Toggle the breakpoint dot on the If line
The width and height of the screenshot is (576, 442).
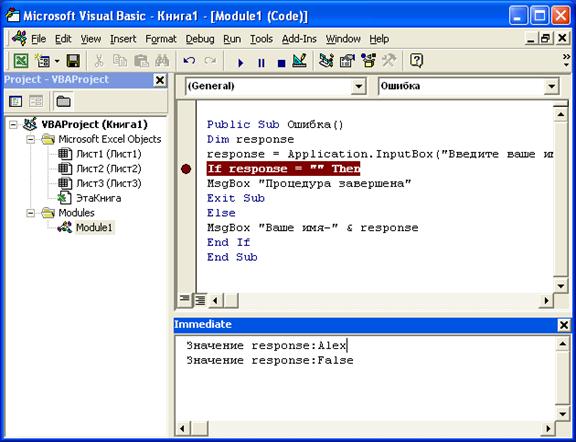pos(186,169)
